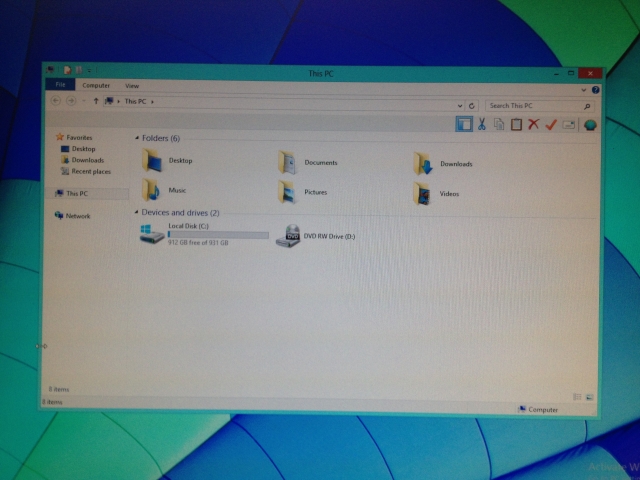The height and width of the screenshot is (480, 640).
Task: Click the Copy icon in toolbar
Action: [498, 124]
